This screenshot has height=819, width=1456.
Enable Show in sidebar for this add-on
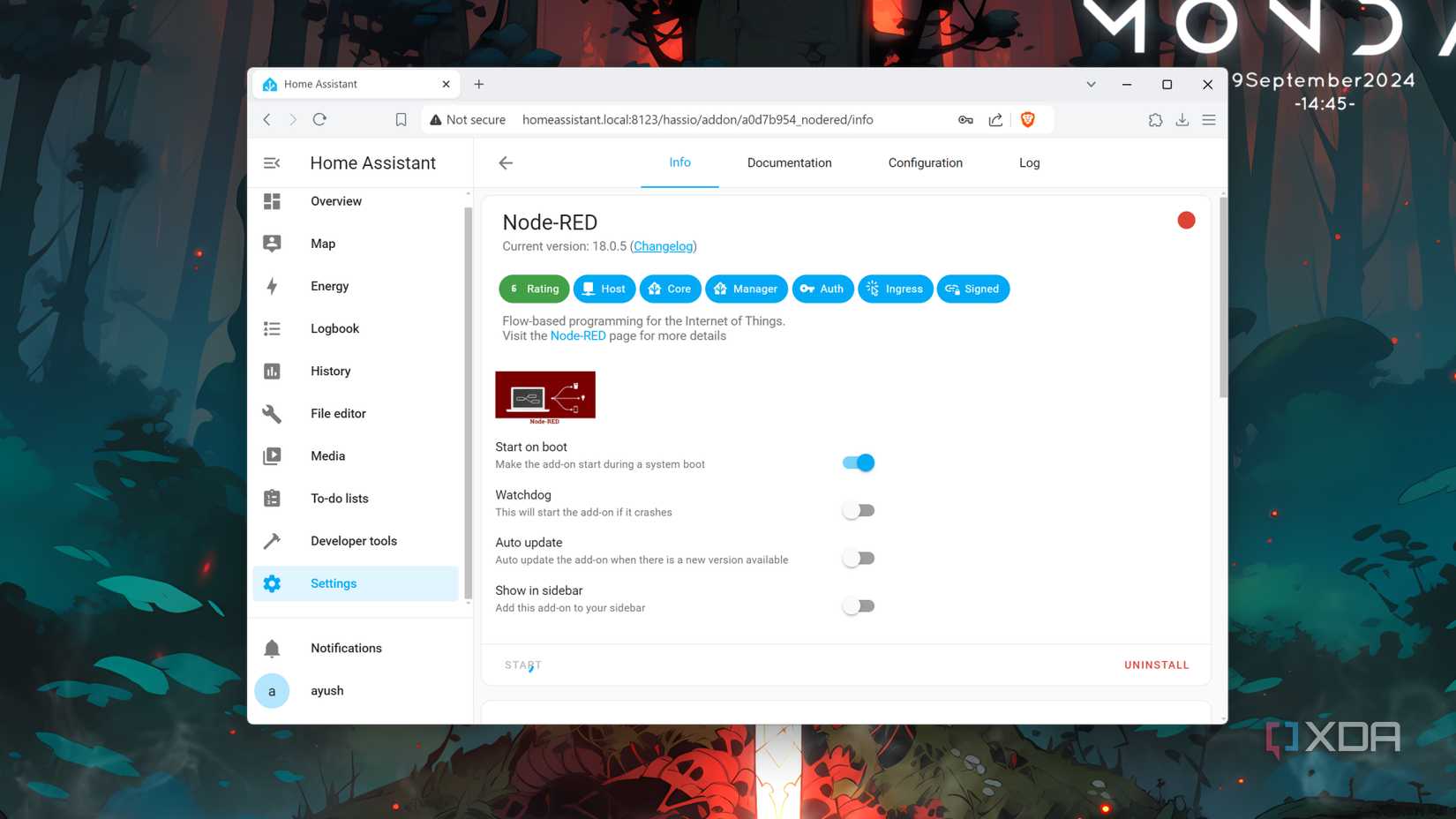857,605
